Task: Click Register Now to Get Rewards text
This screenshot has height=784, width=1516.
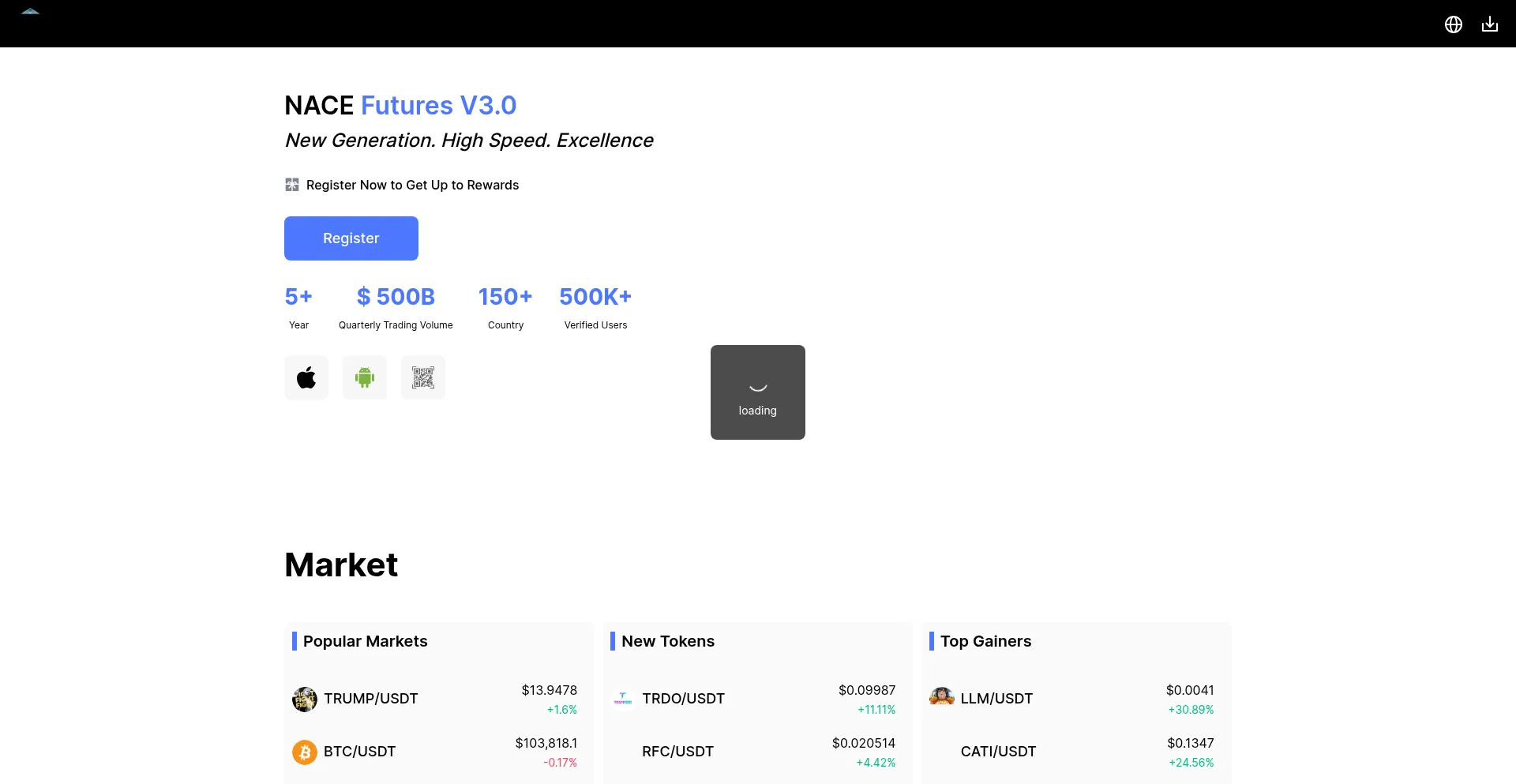Action: (412, 185)
